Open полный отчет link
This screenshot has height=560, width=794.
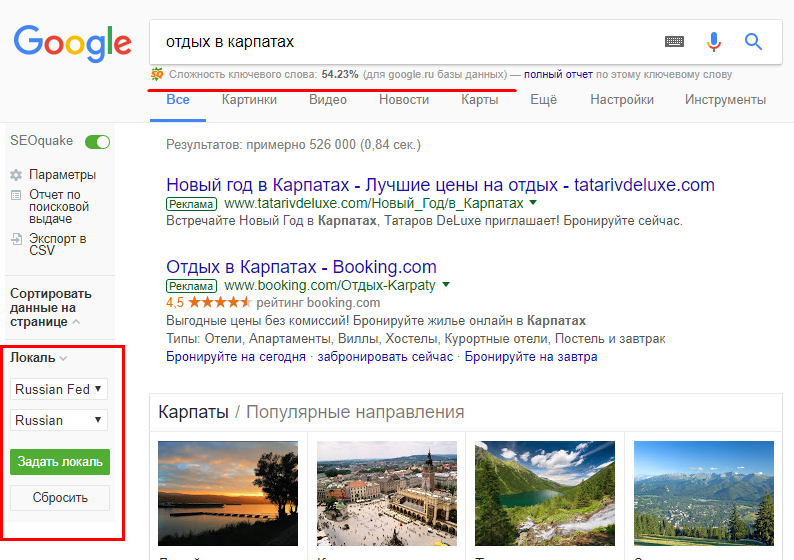coord(558,74)
